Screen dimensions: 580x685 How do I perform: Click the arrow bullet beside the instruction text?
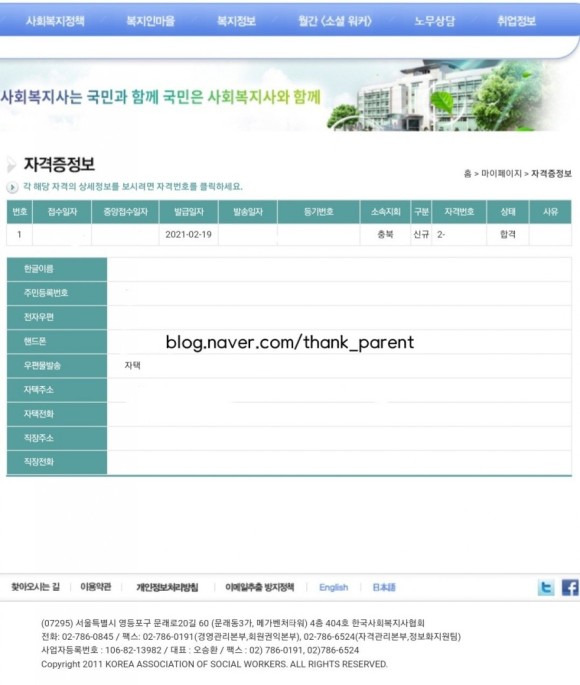12,187
